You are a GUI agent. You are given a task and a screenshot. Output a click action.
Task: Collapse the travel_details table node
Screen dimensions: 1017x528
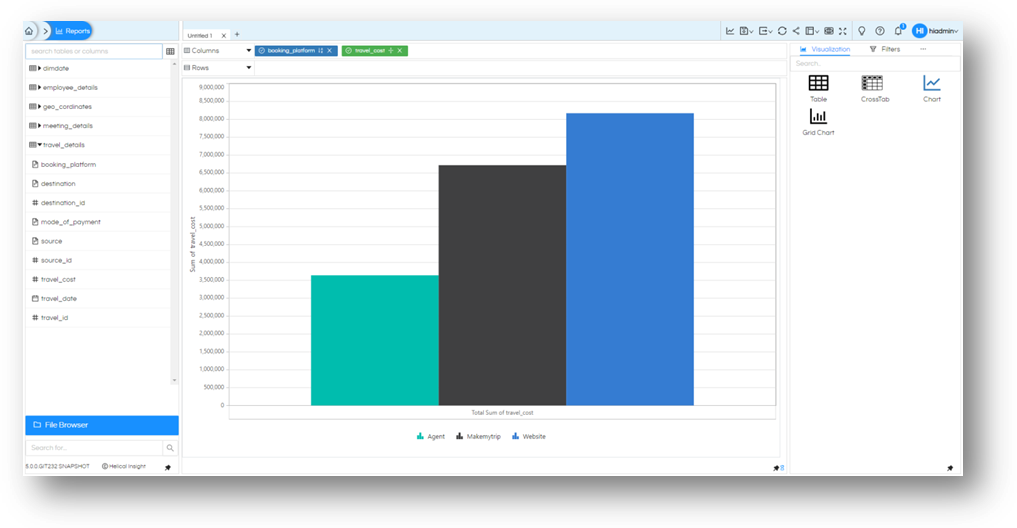coord(40,145)
